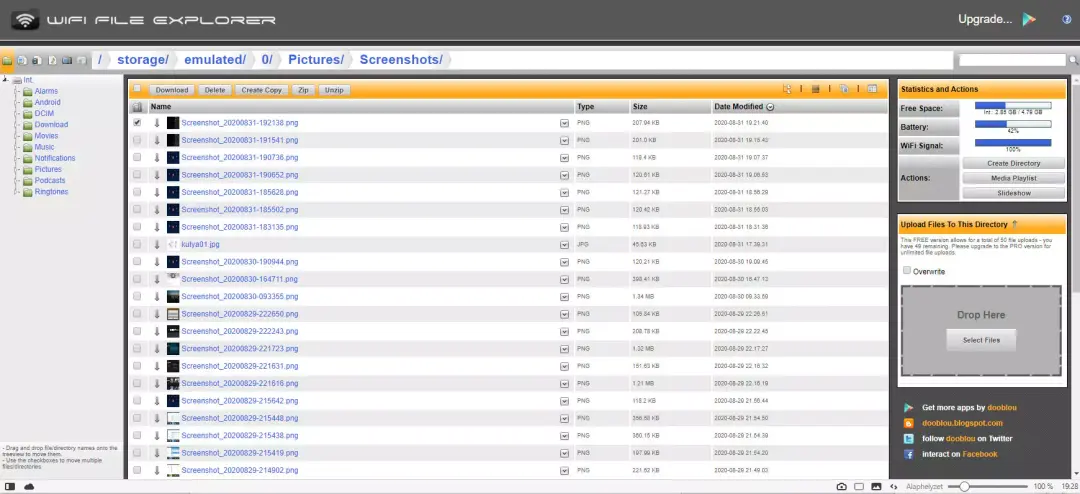Click the Twitter icon in sidebar
Image resolution: width=1080 pixels, height=494 pixels.
point(908,438)
